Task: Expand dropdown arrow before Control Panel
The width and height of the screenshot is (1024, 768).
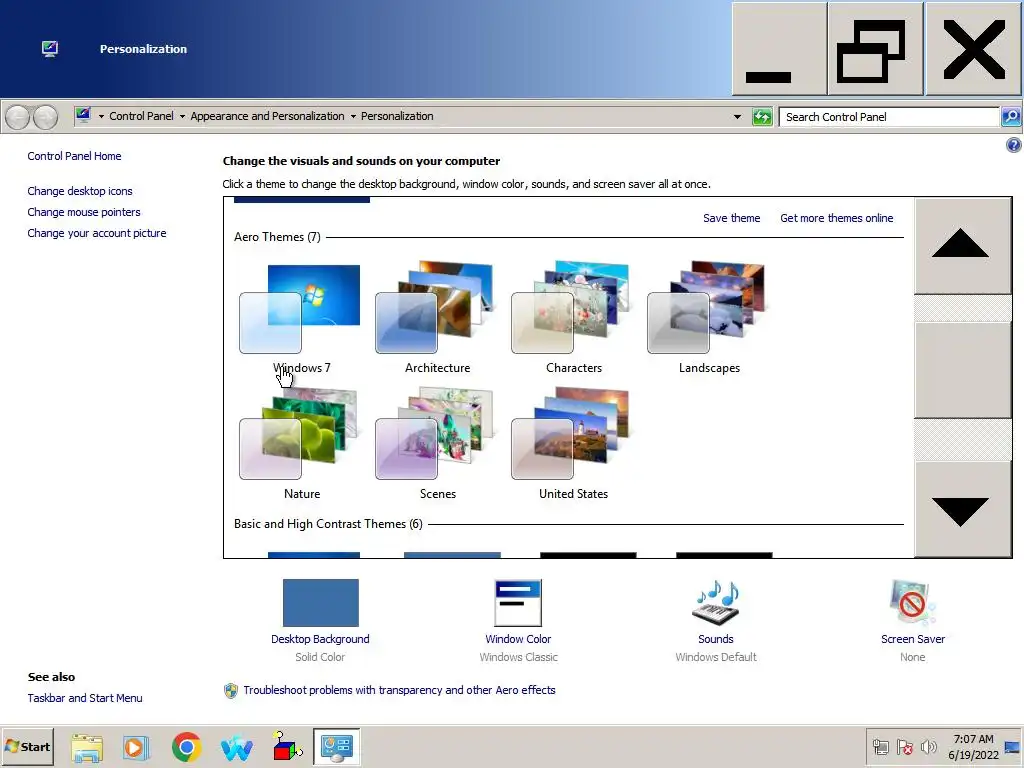Action: [101, 117]
